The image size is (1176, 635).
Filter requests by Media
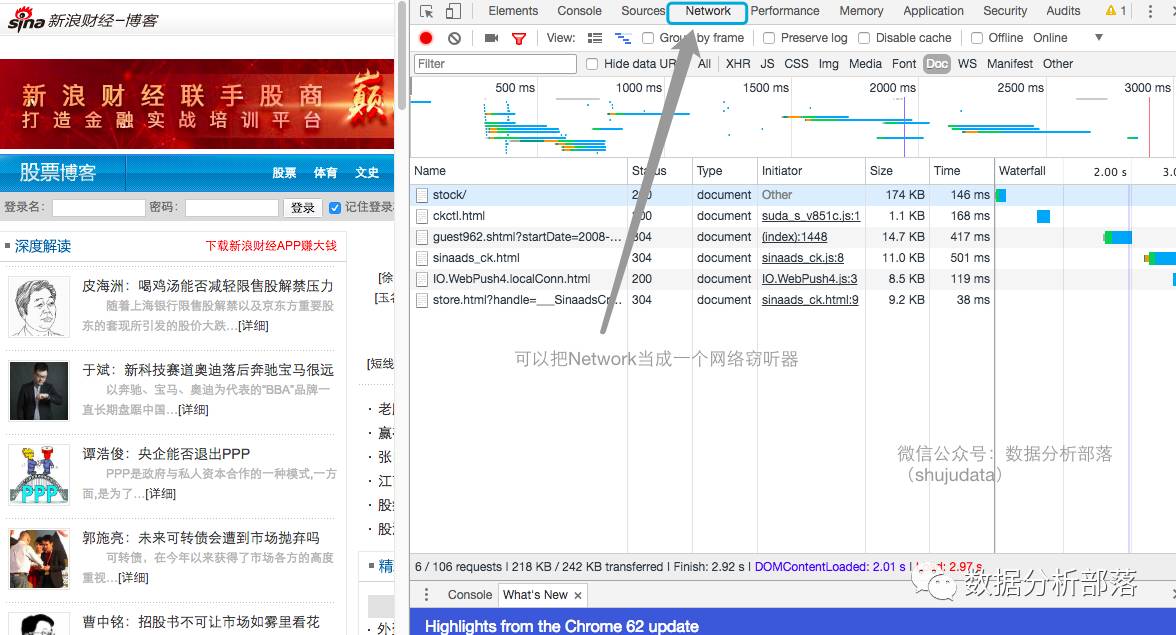point(865,64)
